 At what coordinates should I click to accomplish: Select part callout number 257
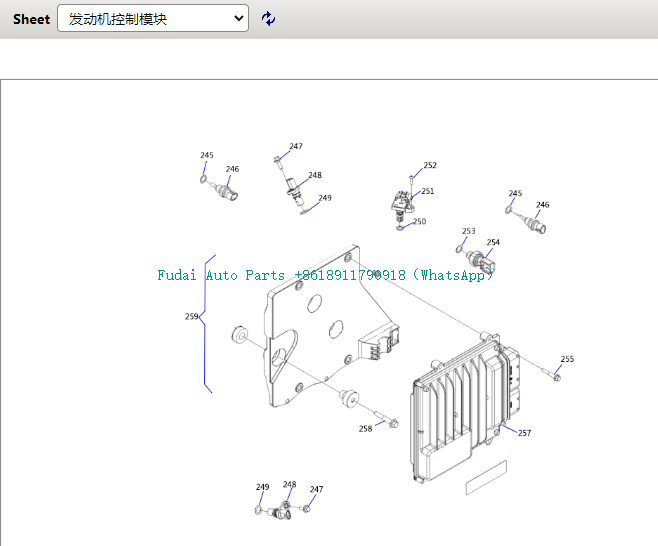pos(524,433)
